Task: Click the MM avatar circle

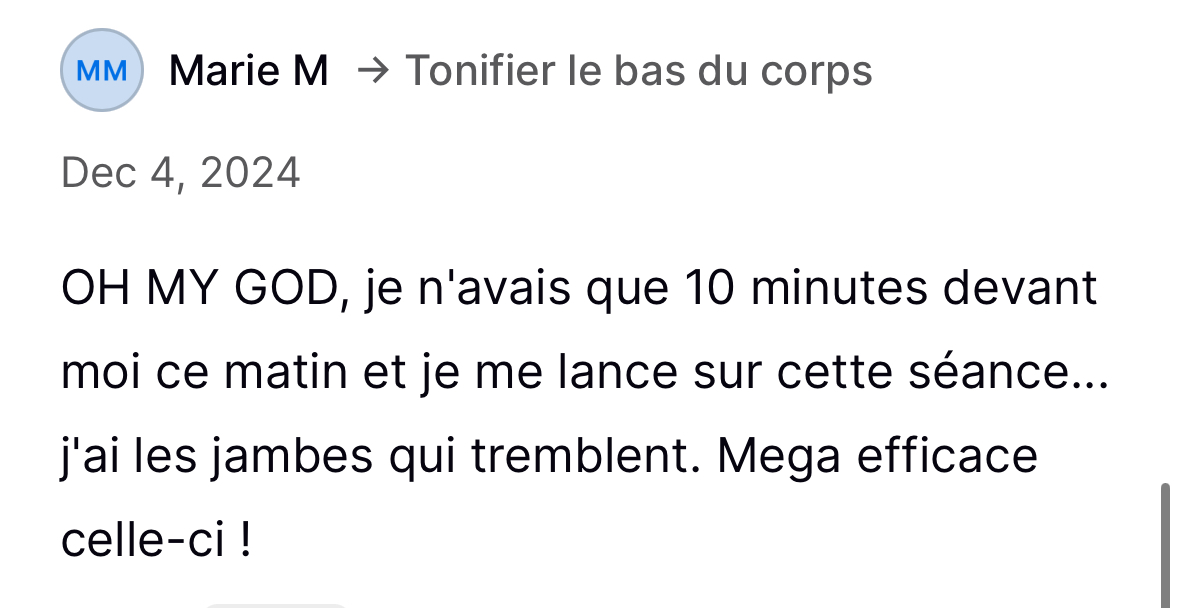Action: (102, 71)
